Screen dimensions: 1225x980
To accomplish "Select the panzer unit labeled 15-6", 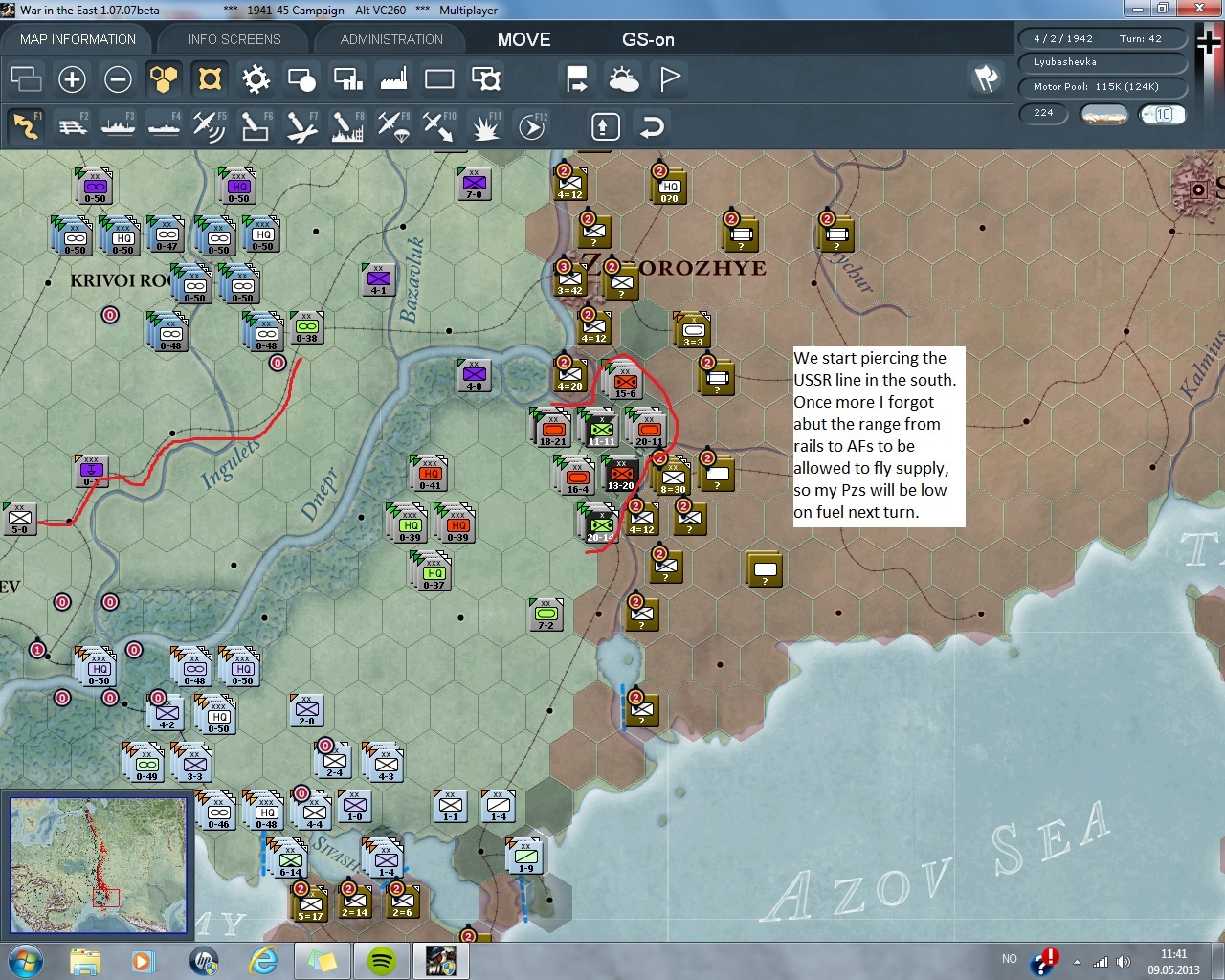I will (624, 381).
